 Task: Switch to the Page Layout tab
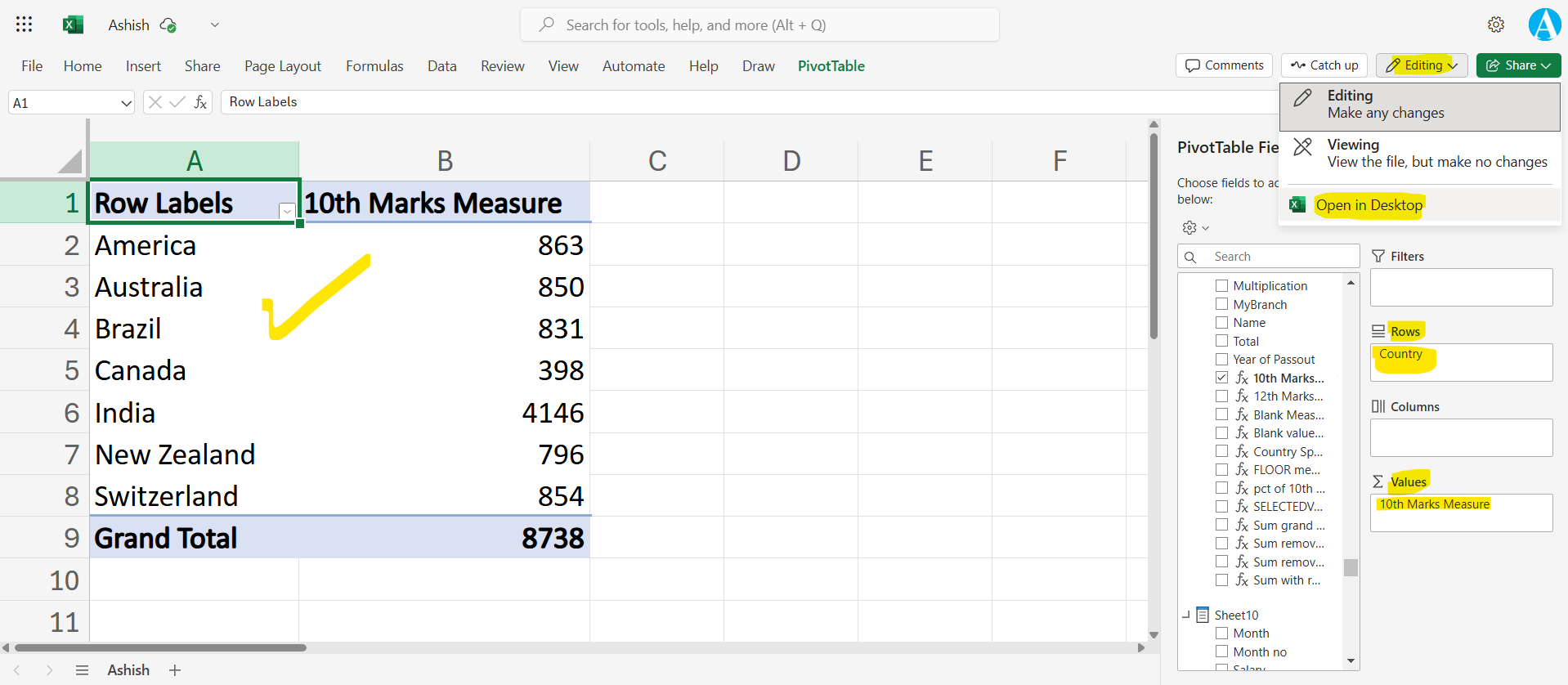coord(282,66)
